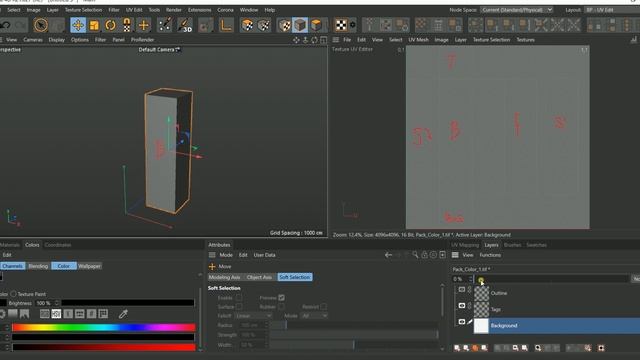Image resolution: width=640 pixels, height=360 pixels.
Task: Click the Undo arrow icon
Action: (6, 25)
